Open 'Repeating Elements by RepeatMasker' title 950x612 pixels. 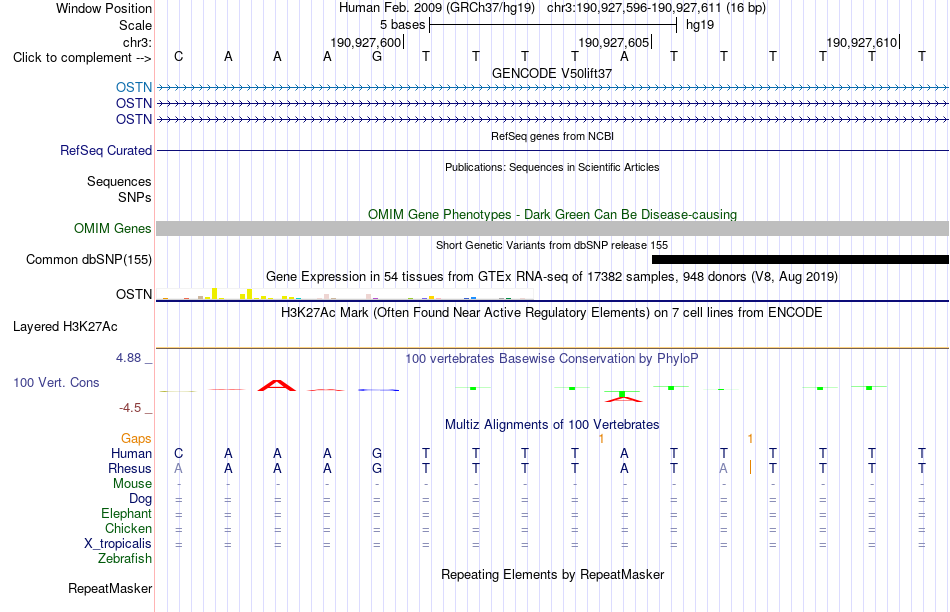pos(552,574)
